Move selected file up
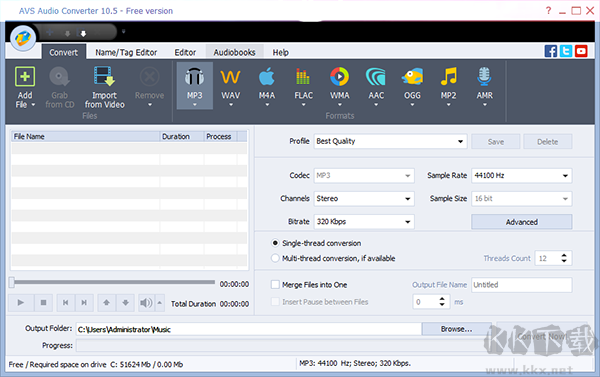600x377 pixels. coord(106,303)
